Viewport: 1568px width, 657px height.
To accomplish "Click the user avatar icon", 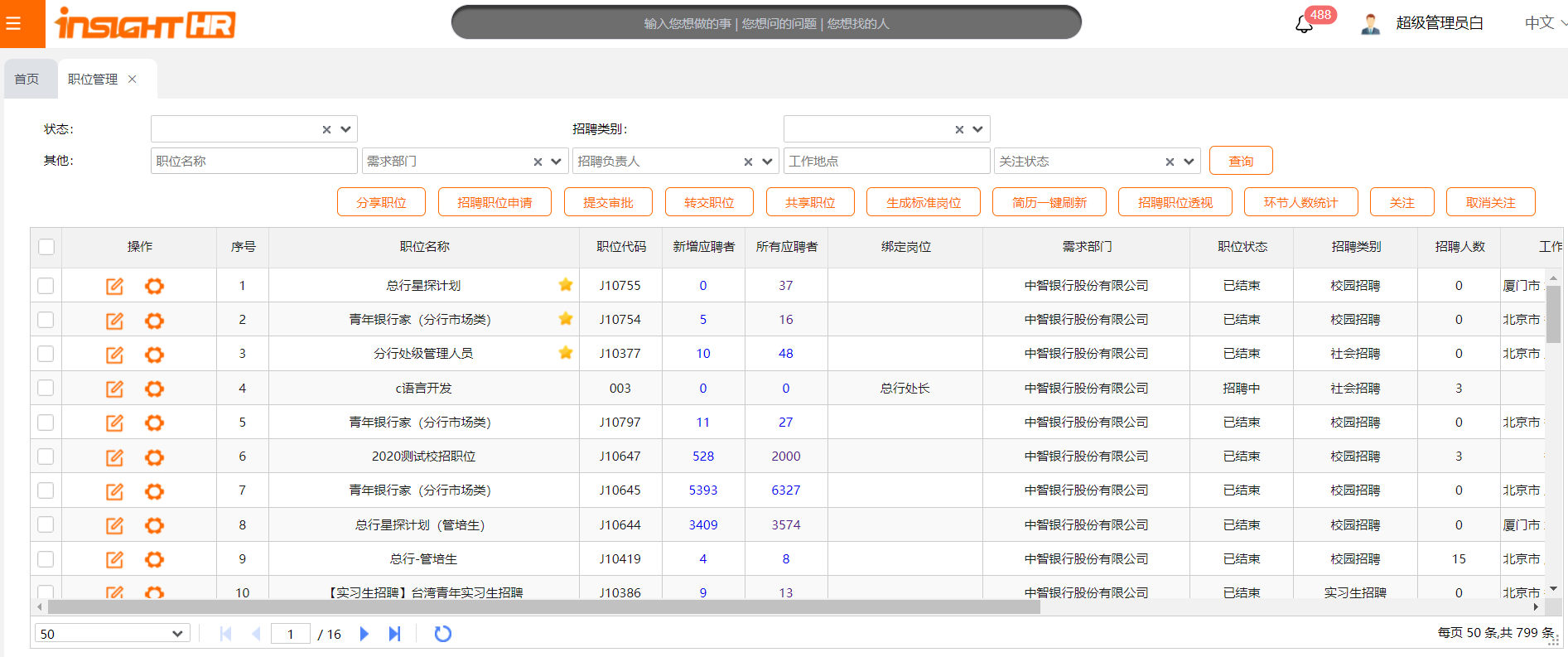I will (x=1371, y=24).
